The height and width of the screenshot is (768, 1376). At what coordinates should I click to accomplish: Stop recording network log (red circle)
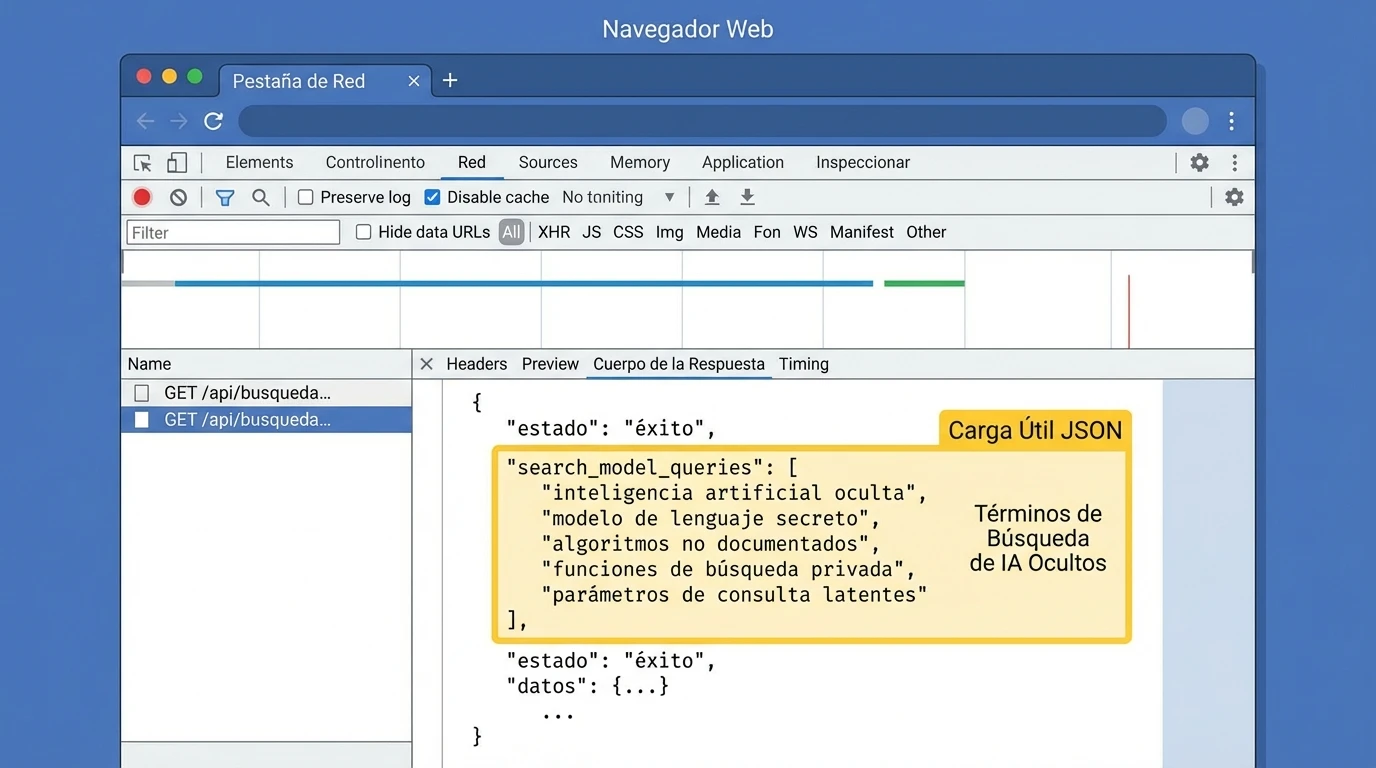pos(141,197)
